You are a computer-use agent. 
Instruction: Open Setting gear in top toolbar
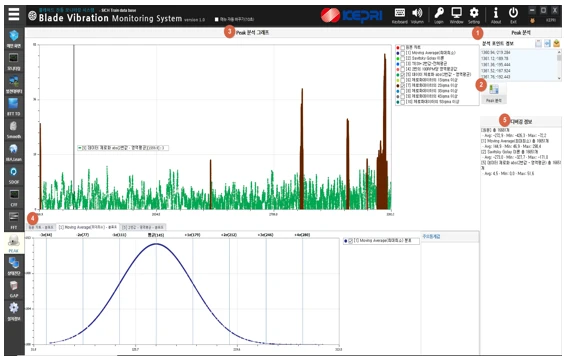tap(474, 16)
